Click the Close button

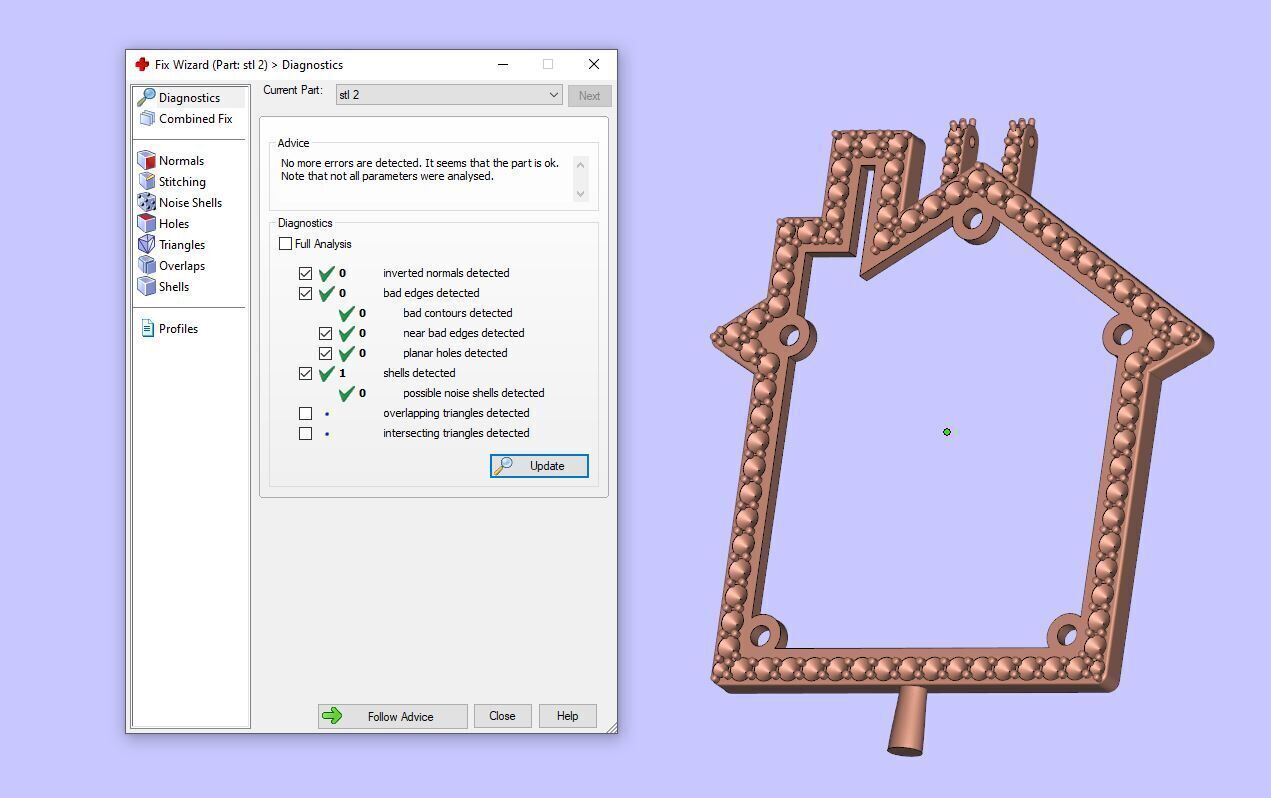point(502,716)
